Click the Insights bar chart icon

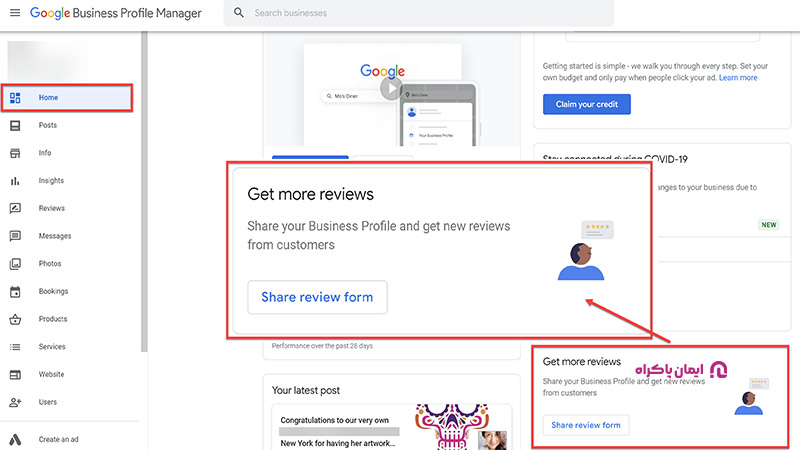pos(15,181)
